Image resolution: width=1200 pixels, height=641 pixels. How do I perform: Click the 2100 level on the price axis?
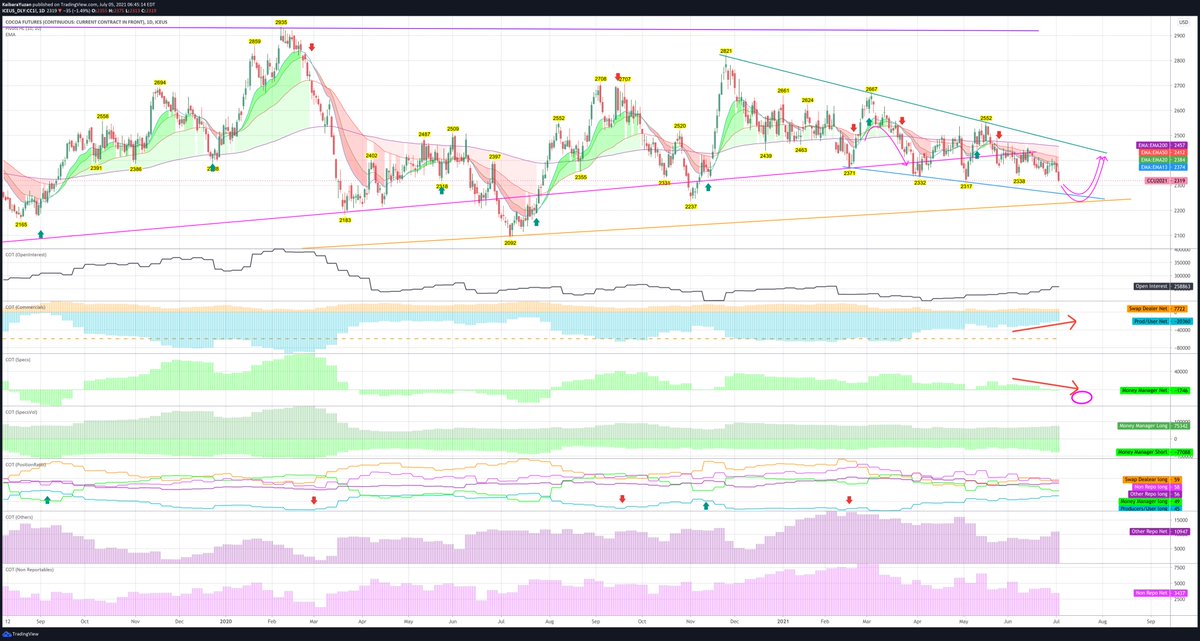pos(1181,236)
